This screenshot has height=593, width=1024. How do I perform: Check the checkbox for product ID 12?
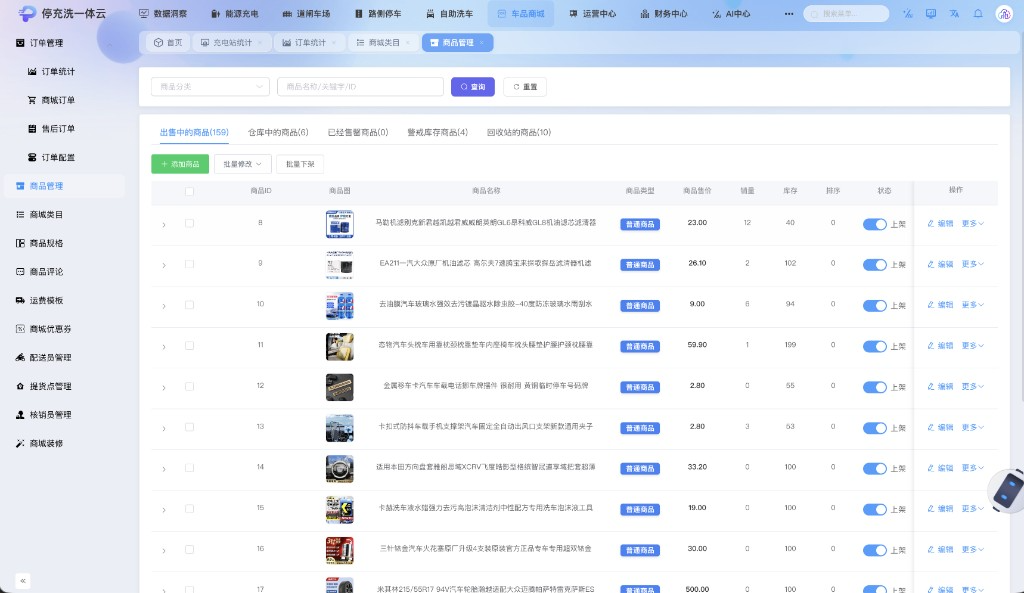(189, 387)
